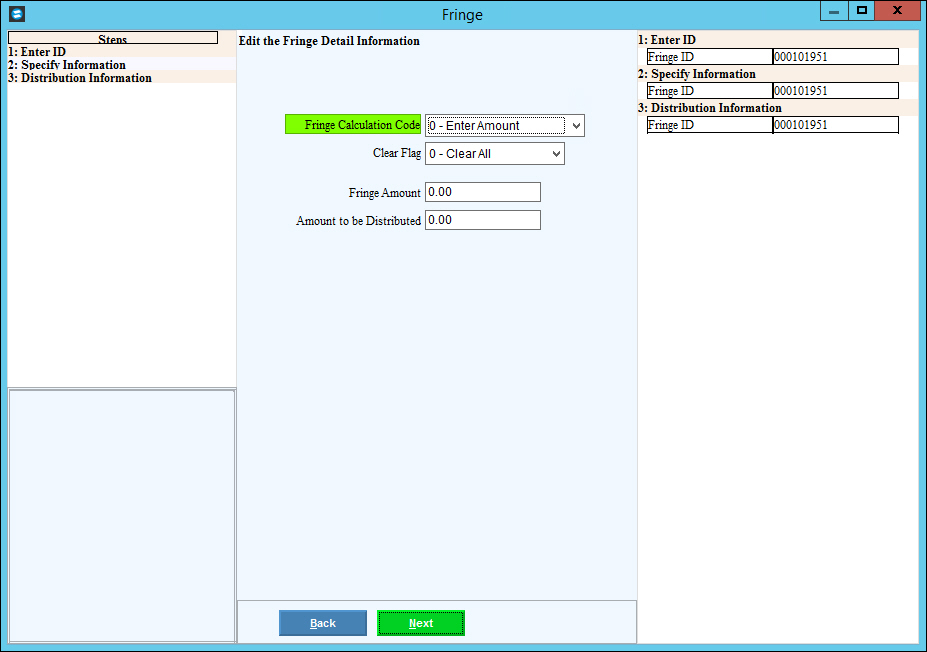The width and height of the screenshot is (927, 652).
Task: Click the 3: Distribution Information summary heading
Action: click(710, 108)
